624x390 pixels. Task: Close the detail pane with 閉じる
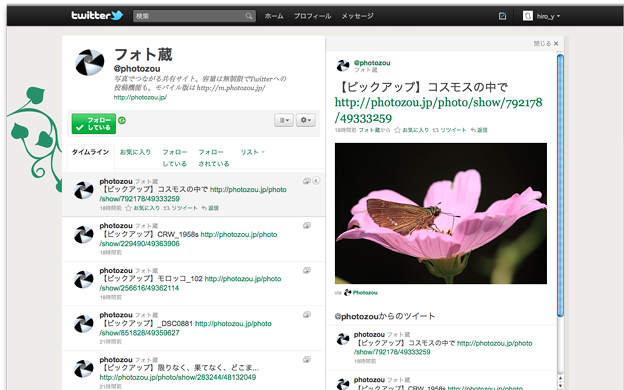(x=546, y=43)
